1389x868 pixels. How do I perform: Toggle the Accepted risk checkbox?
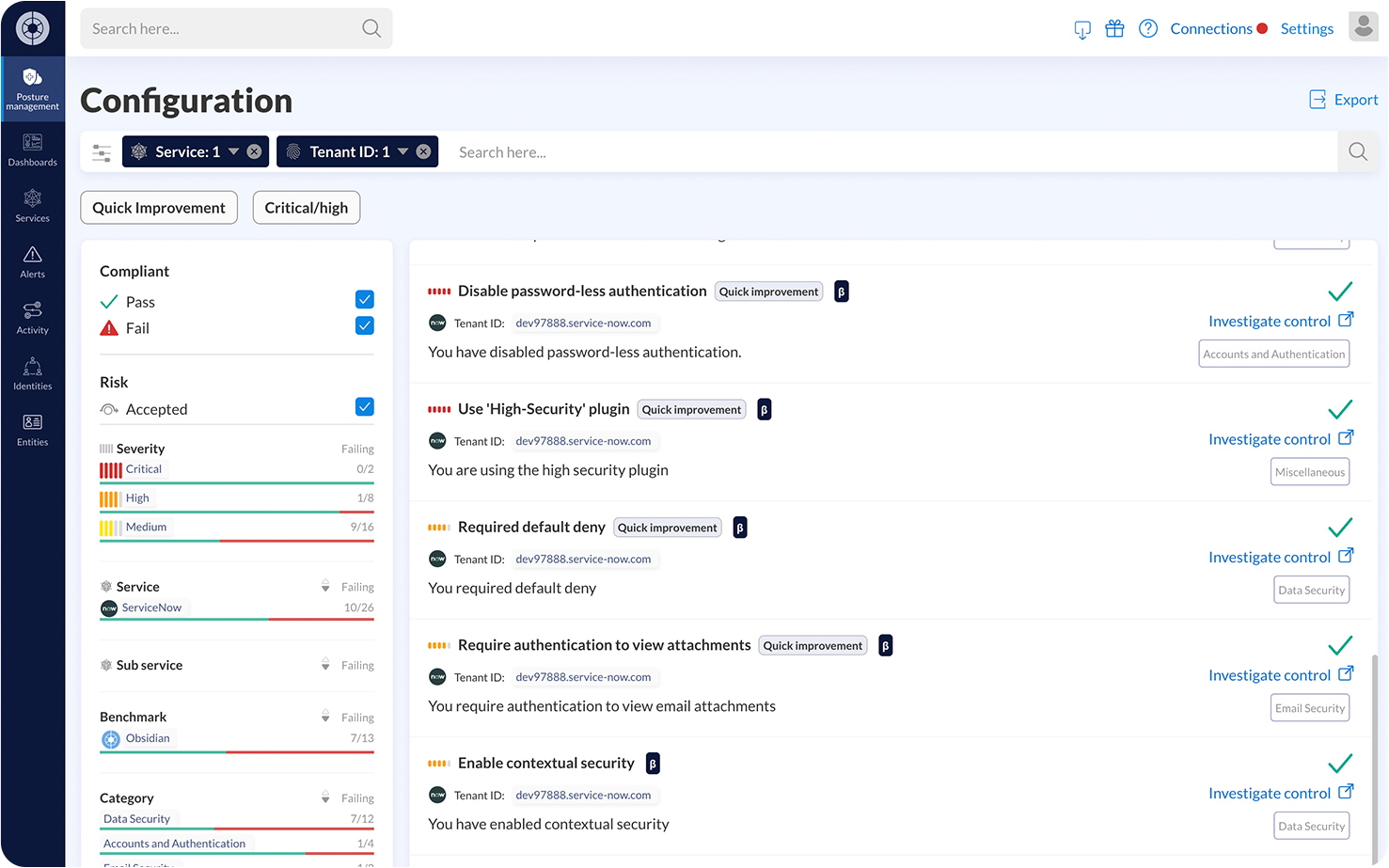[x=365, y=407]
